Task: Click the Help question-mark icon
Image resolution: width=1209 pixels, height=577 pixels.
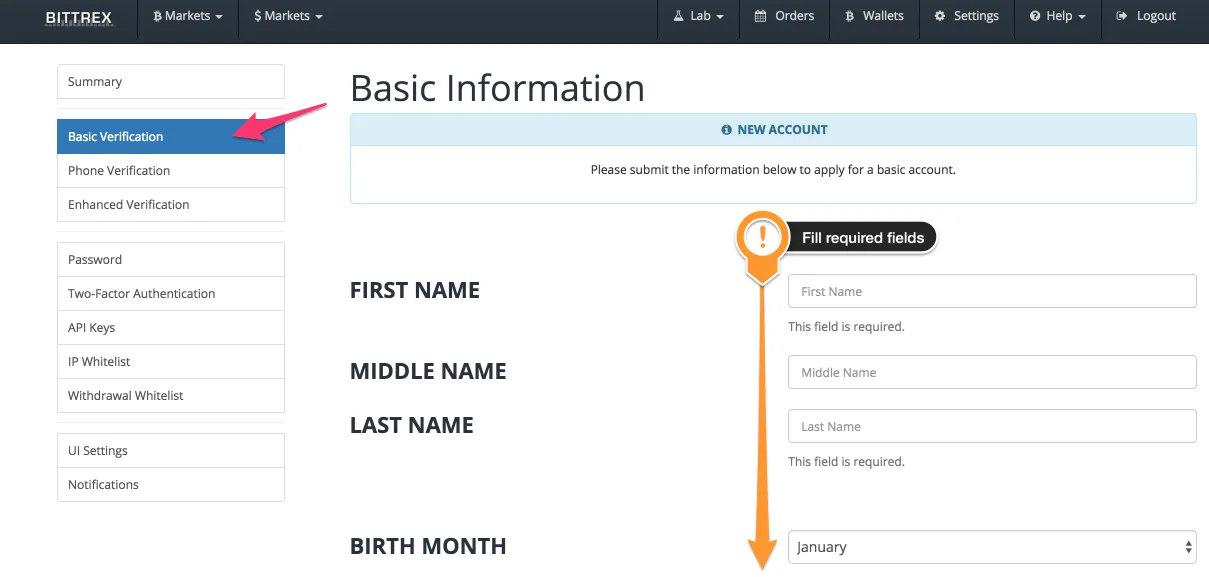Action: pyautogui.click(x=1035, y=17)
